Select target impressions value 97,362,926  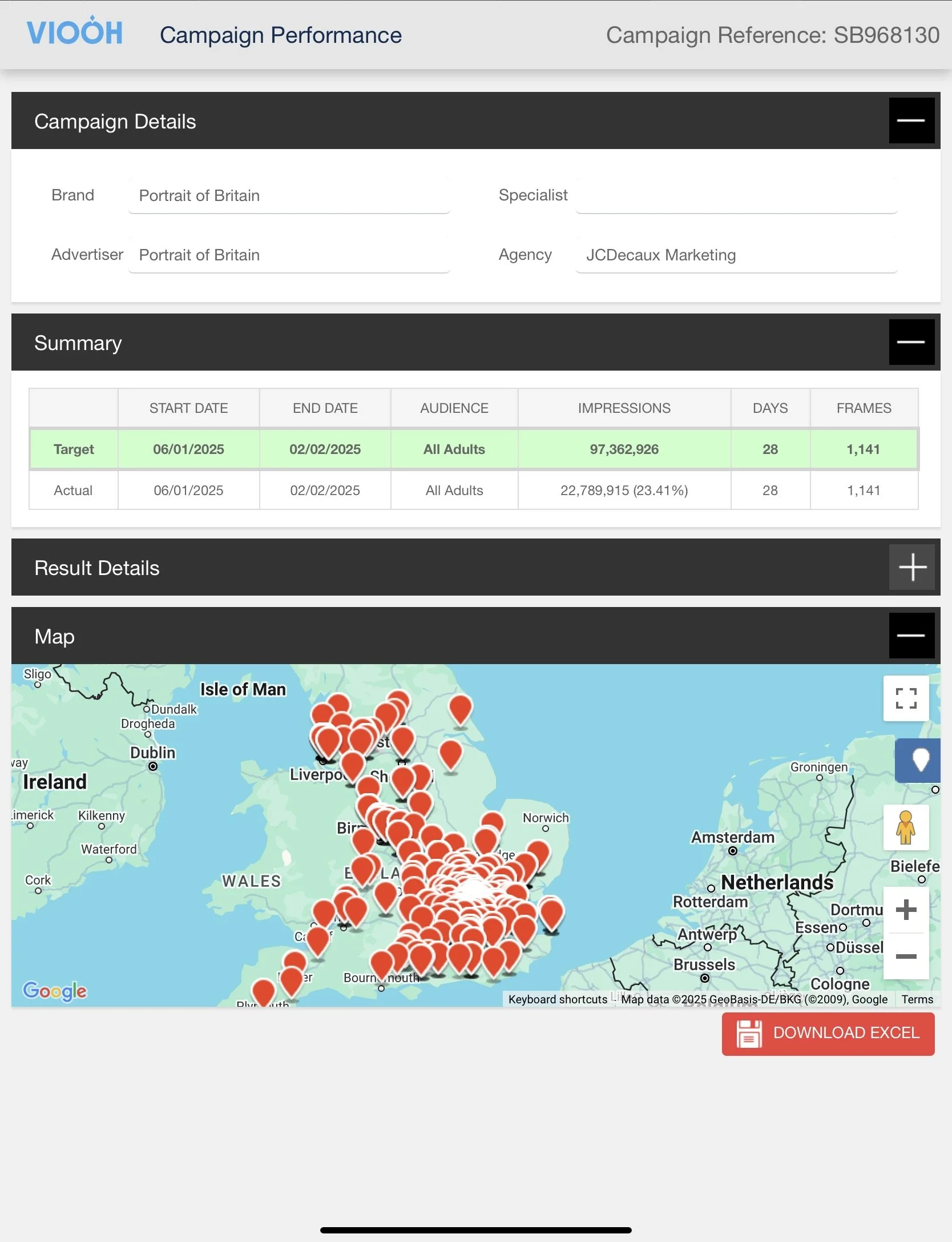(624, 449)
